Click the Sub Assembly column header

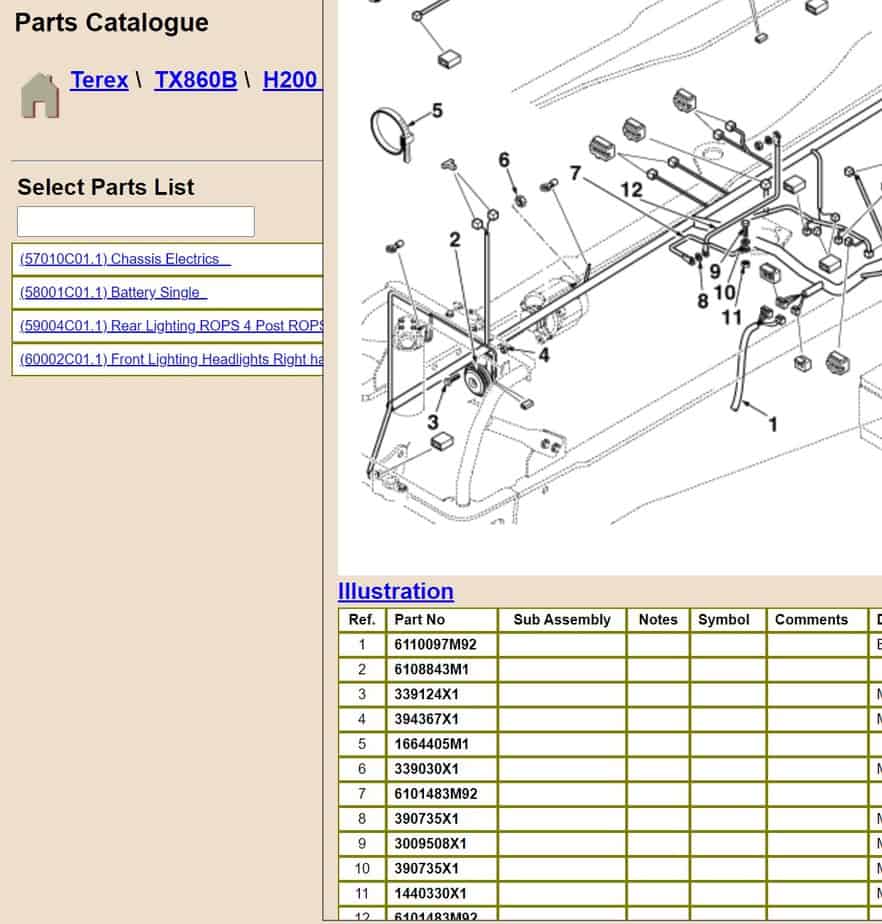point(562,620)
